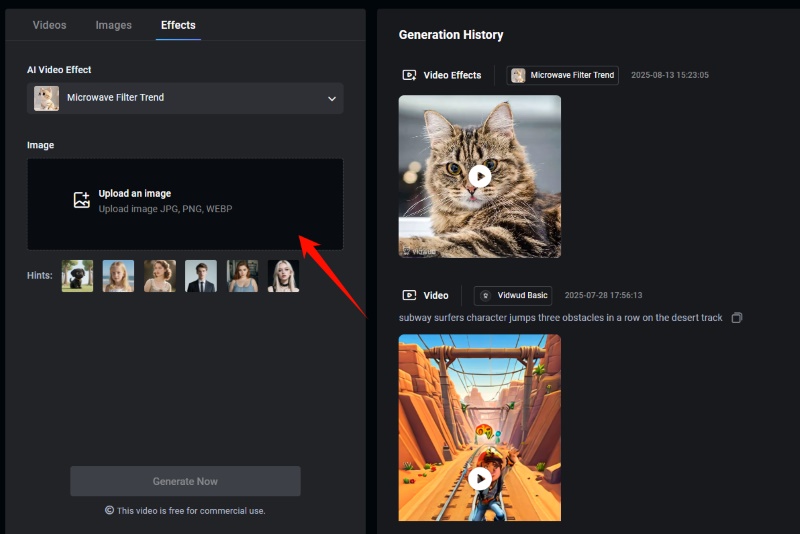The height and width of the screenshot is (534, 800).
Task: Click the Video type icon in history
Action: point(409,295)
